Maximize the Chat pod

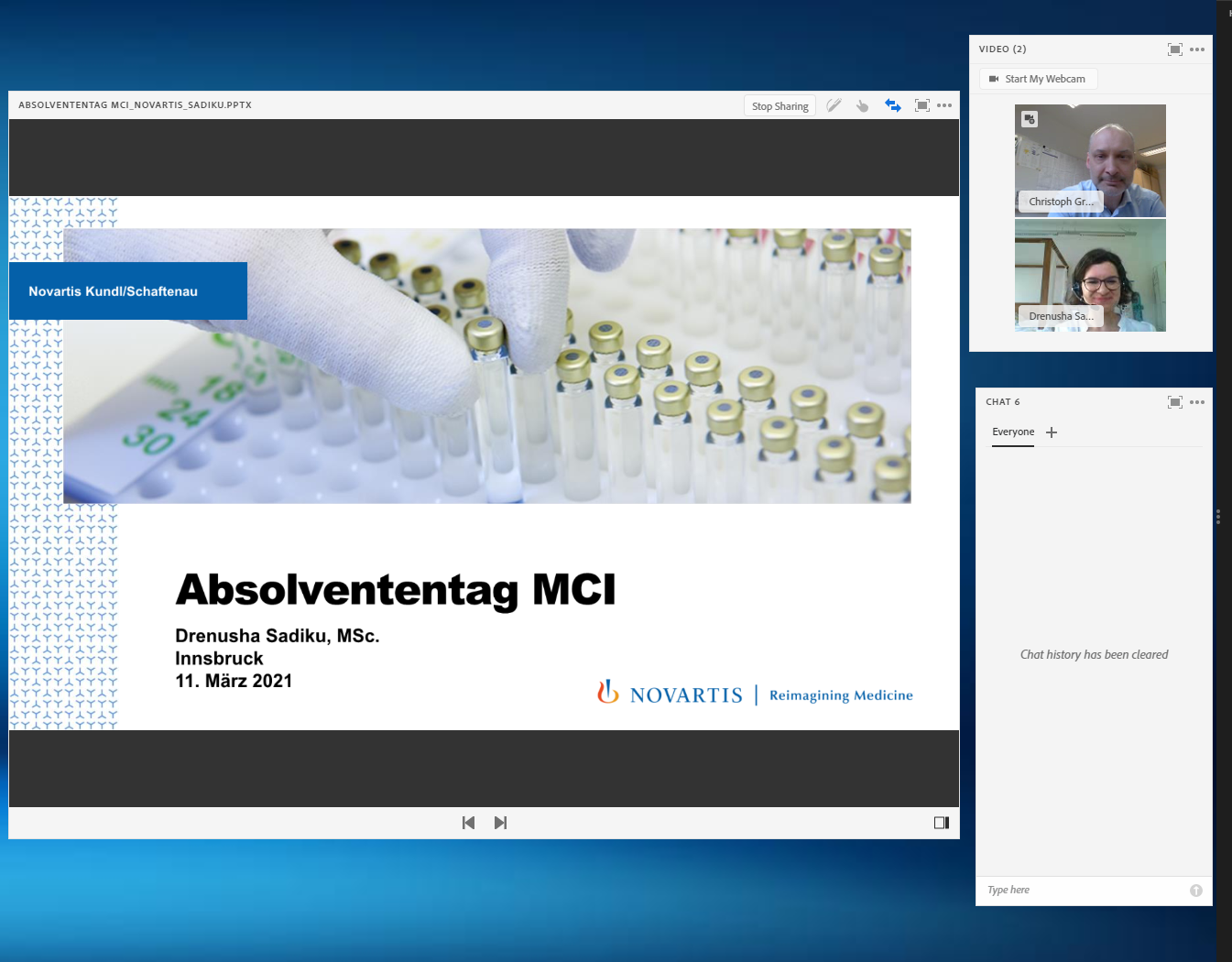click(1175, 402)
